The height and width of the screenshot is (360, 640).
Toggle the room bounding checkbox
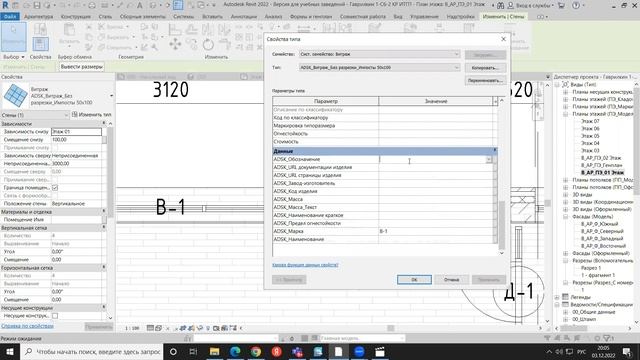pyautogui.click(x=55, y=188)
